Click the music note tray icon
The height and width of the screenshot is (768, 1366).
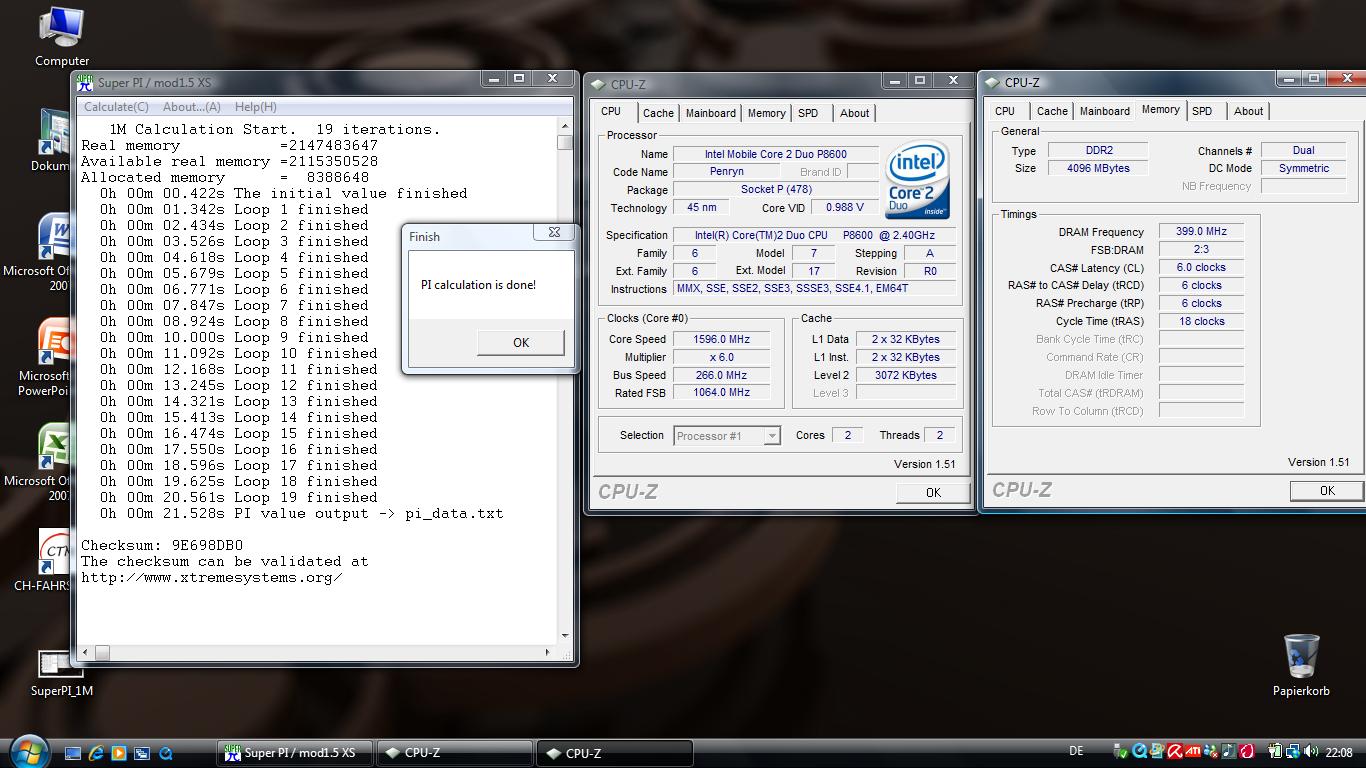[x=1229, y=752]
